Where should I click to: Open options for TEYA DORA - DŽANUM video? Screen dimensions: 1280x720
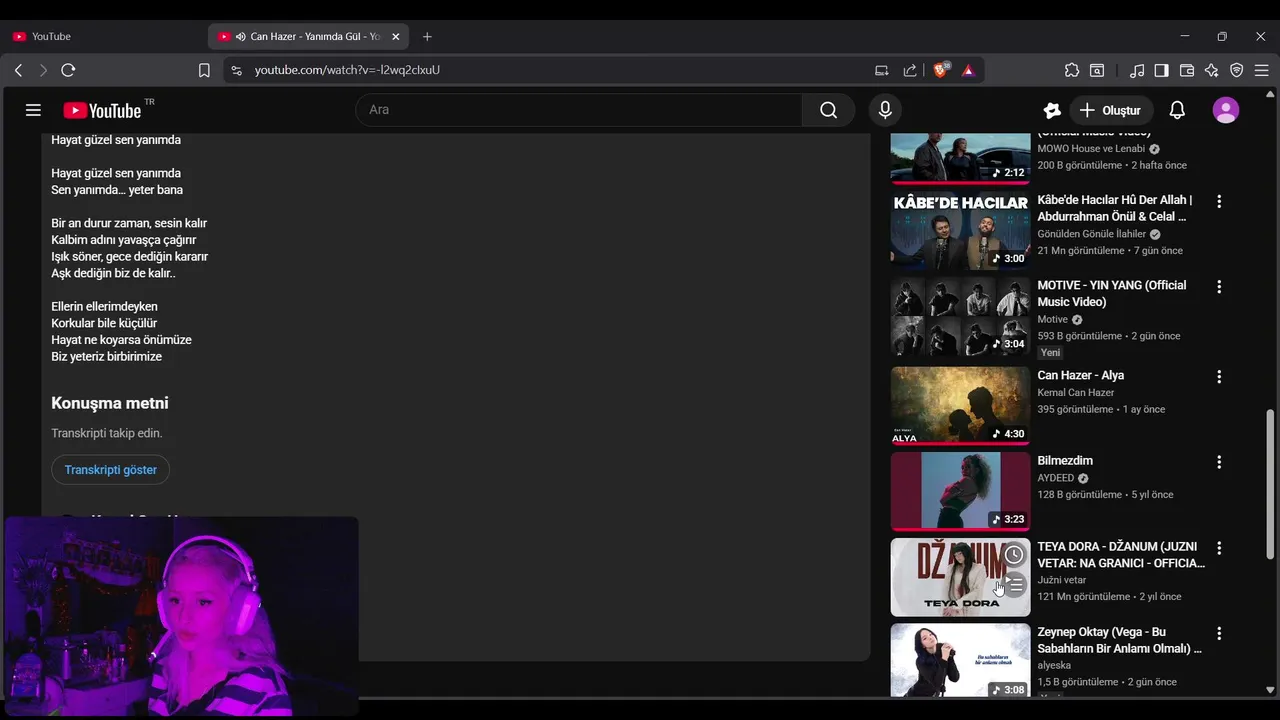[x=1218, y=548]
